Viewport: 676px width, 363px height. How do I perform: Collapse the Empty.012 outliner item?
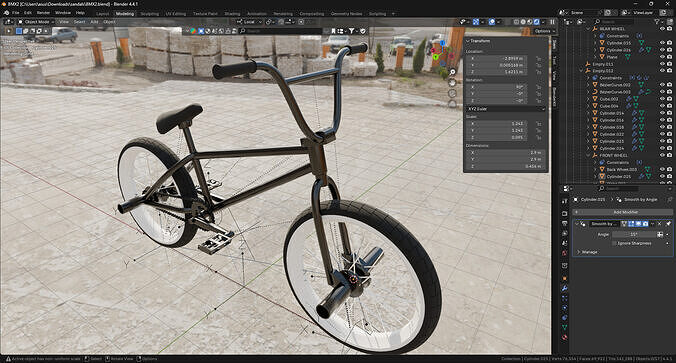click(581, 71)
